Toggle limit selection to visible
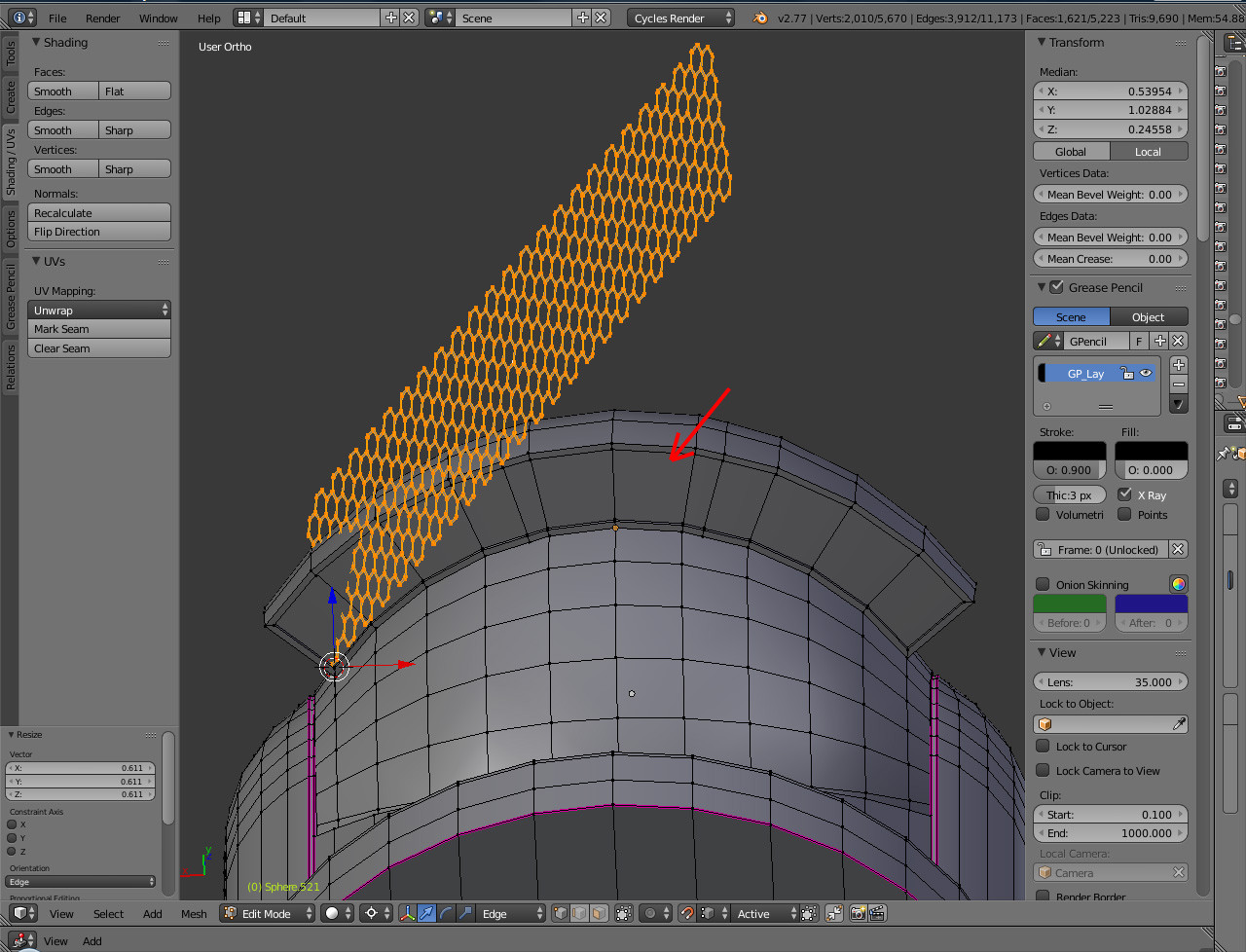 [624, 913]
